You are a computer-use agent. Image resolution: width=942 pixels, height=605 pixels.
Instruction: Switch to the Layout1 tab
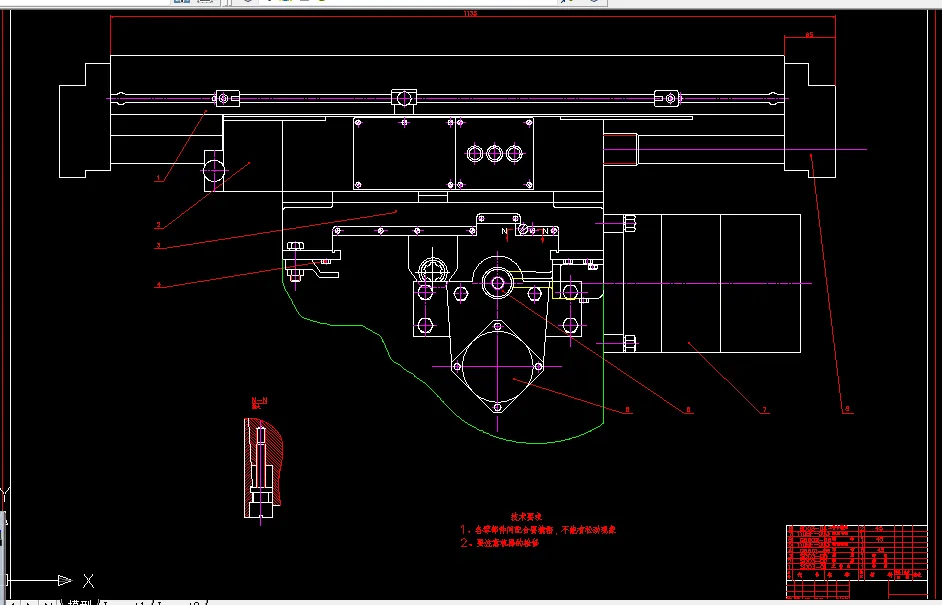(x=125, y=601)
